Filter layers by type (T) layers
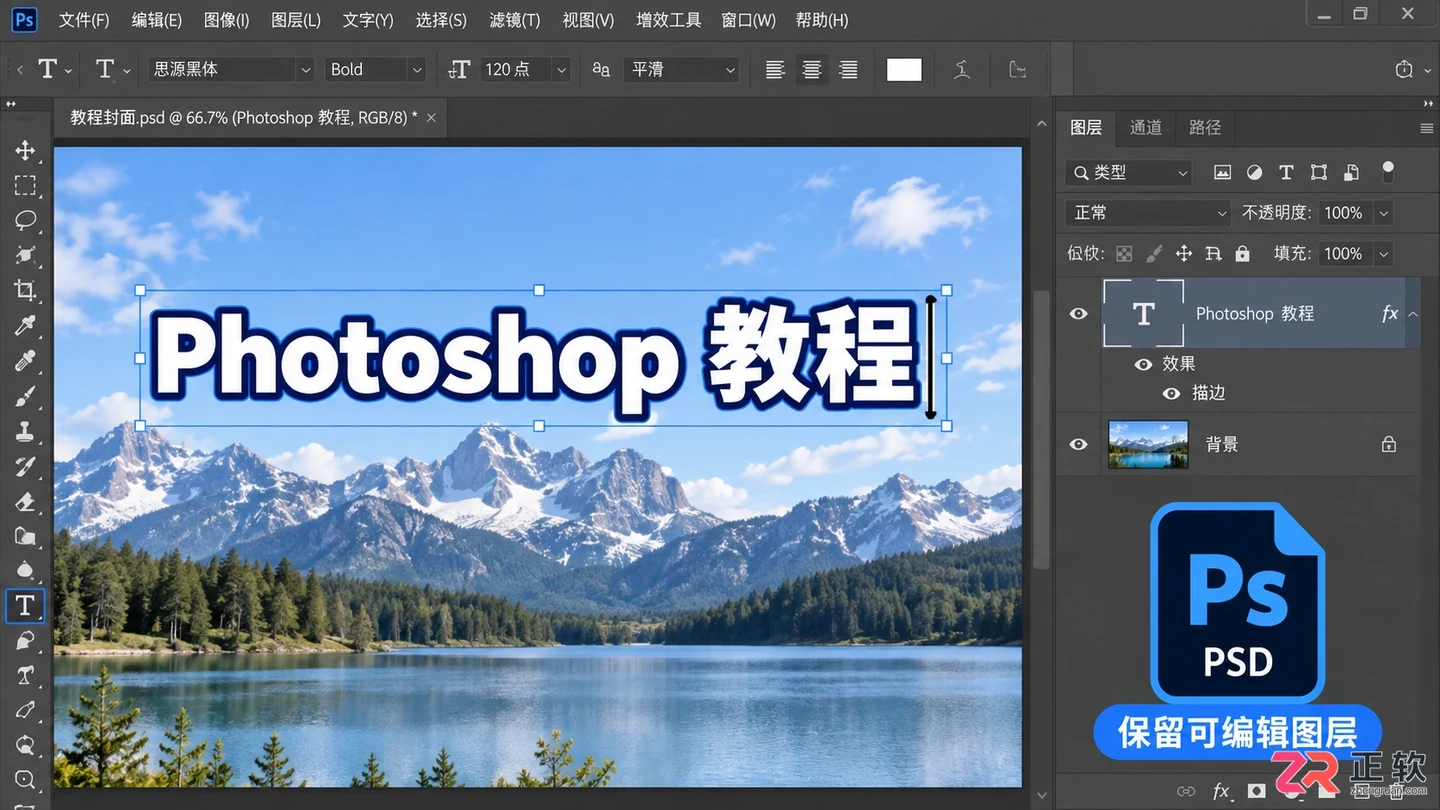Screen dimensions: 1440x810 click(1286, 172)
